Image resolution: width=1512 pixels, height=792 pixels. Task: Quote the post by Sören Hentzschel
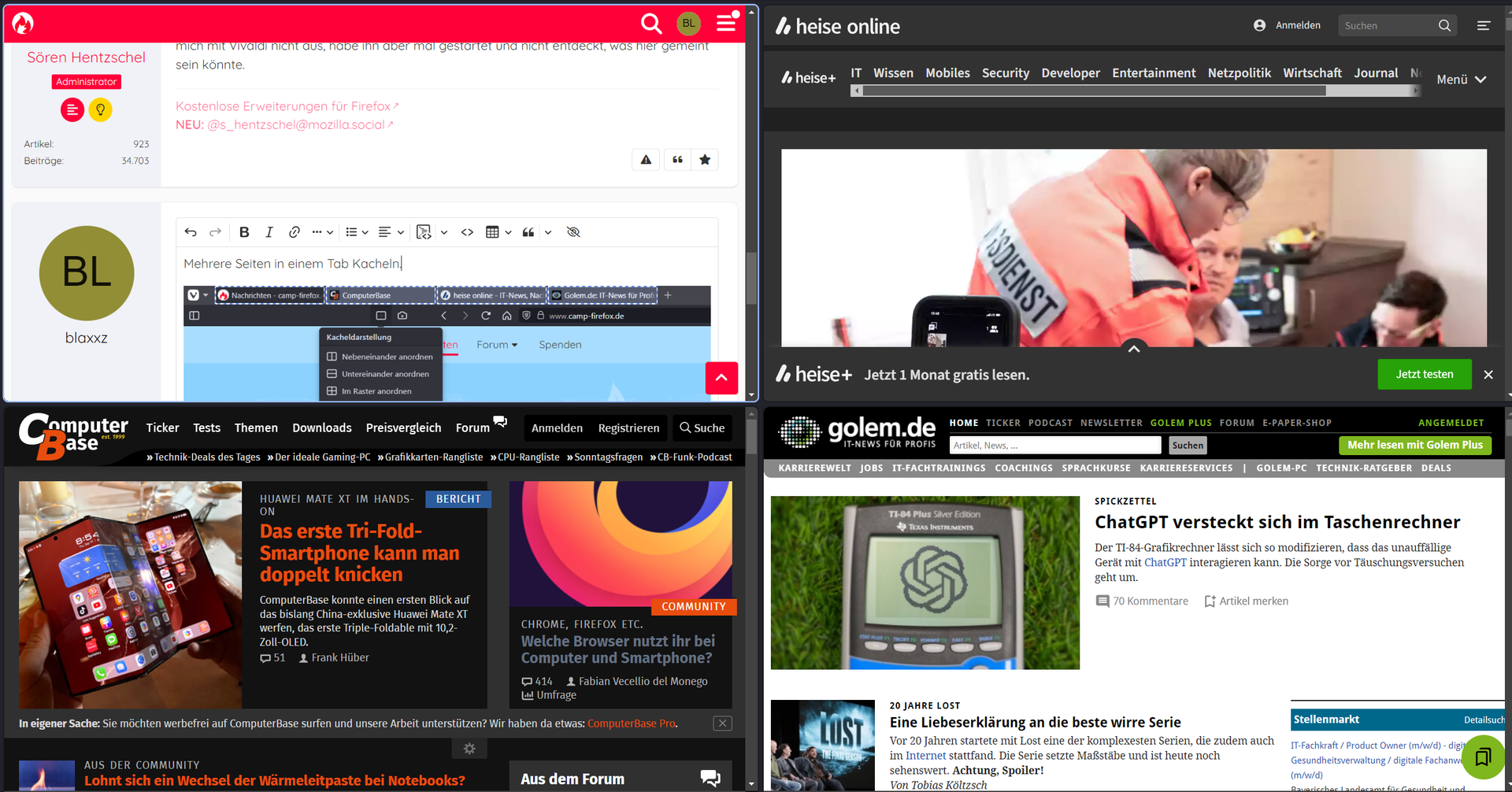point(677,160)
